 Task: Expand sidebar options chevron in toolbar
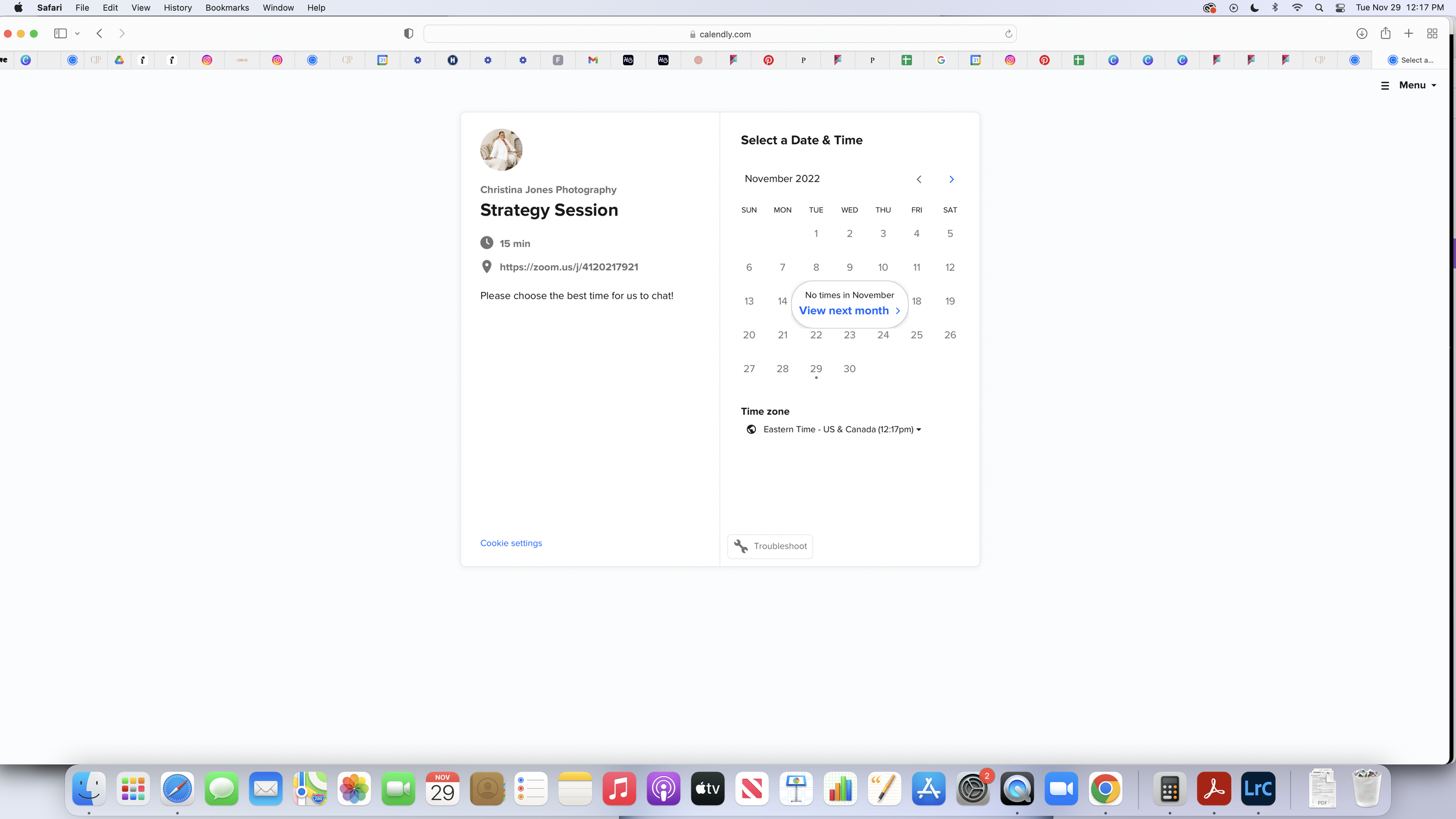tap(77, 33)
